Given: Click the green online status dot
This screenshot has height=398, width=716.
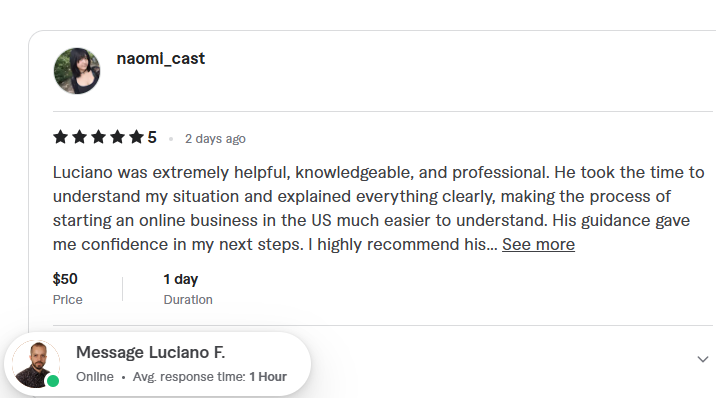Looking at the screenshot, I should tap(53, 381).
